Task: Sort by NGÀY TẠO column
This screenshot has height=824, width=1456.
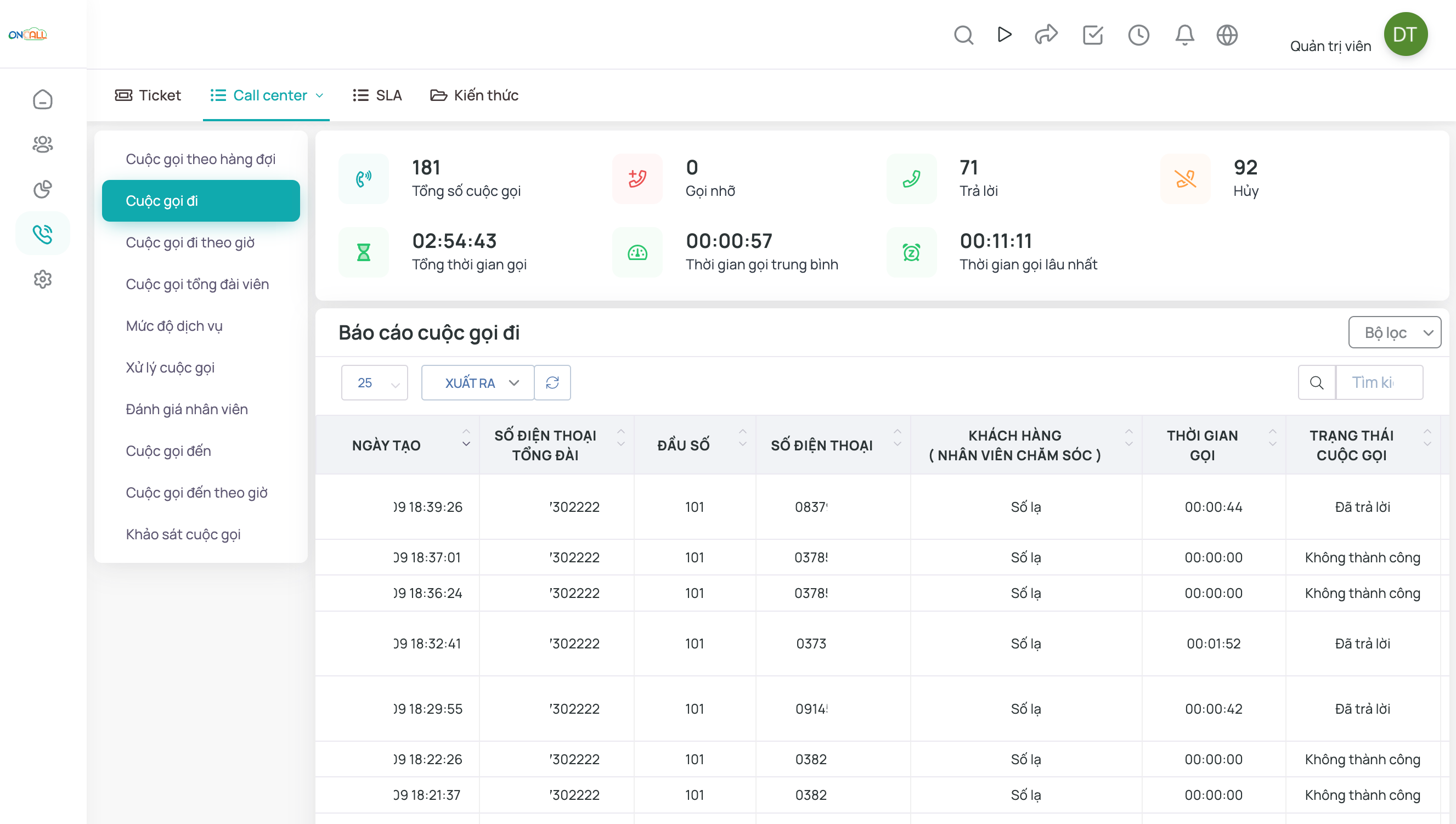Action: point(397,445)
